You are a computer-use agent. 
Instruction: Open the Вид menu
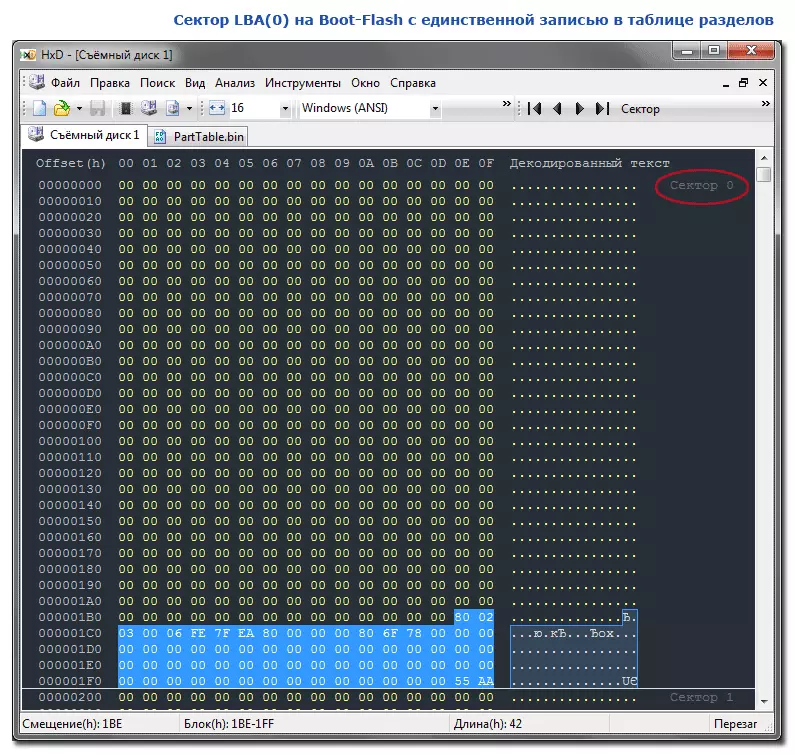point(195,83)
